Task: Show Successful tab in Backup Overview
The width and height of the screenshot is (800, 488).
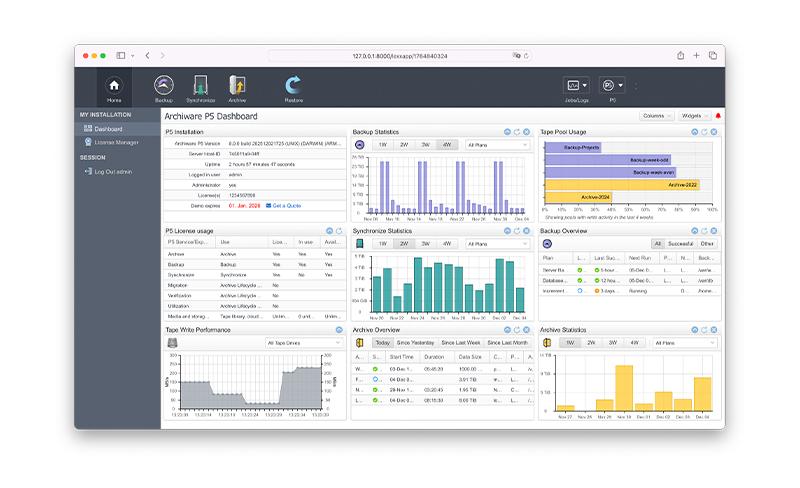Action: [680, 243]
